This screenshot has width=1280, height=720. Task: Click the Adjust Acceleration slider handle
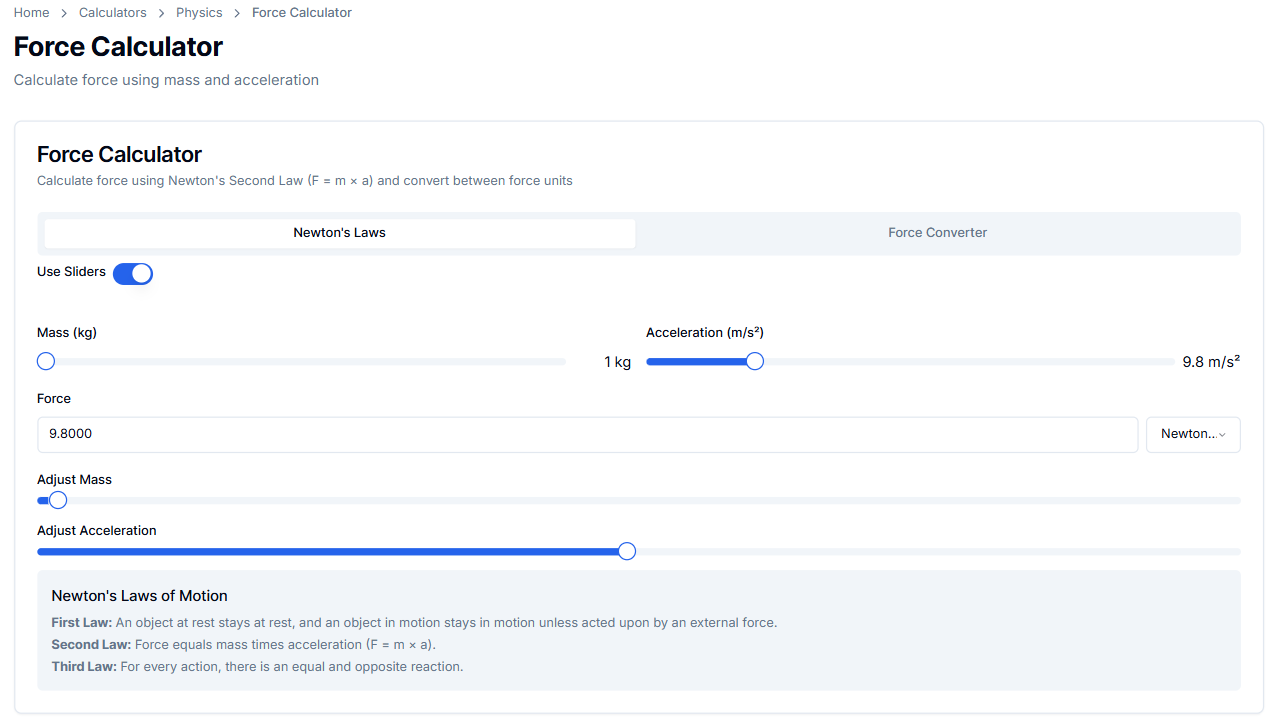pos(626,551)
